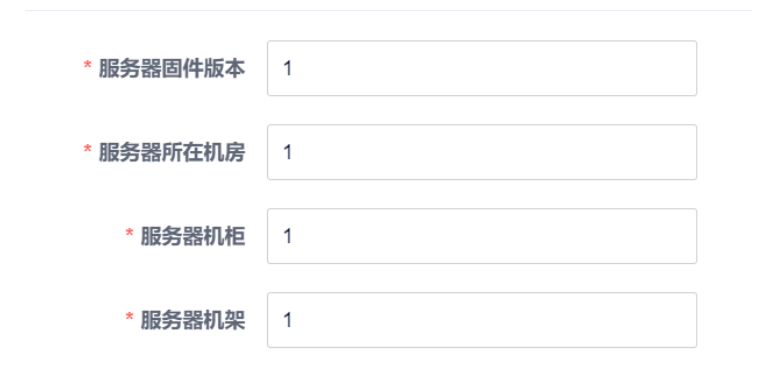Click the digit 1 inside 服务器机柜 field
This screenshot has width=760, height=368.
[287, 236]
